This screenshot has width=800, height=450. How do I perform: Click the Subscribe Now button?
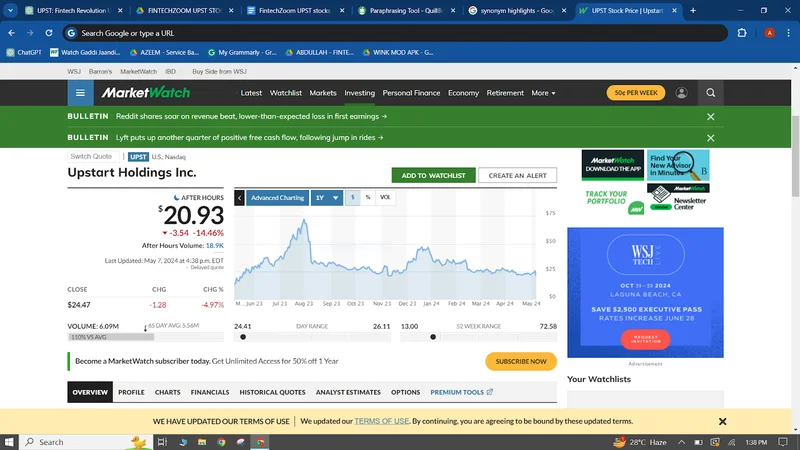521,361
